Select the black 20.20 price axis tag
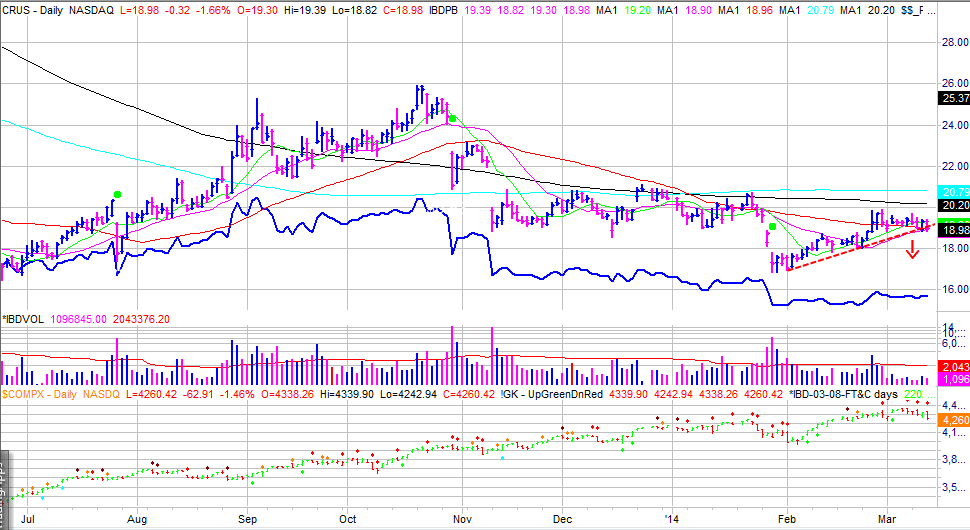Viewport: 970px width, 530px height. click(x=955, y=205)
